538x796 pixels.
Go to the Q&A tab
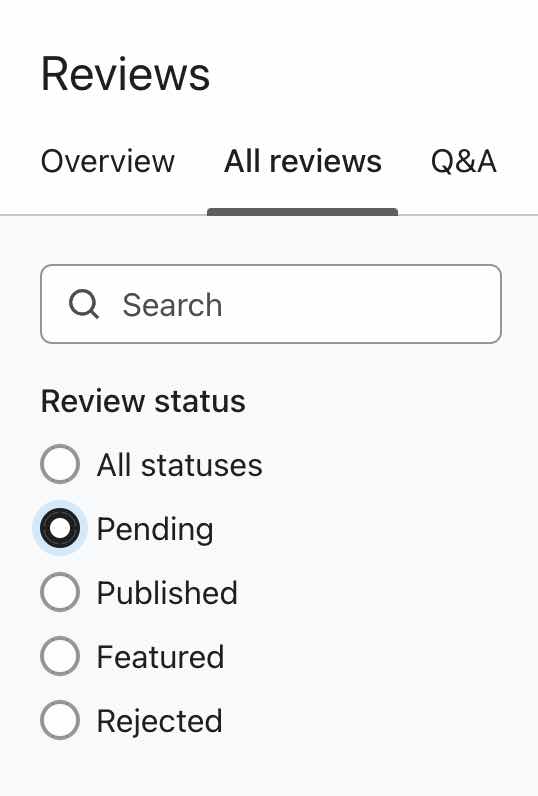[x=463, y=161]
